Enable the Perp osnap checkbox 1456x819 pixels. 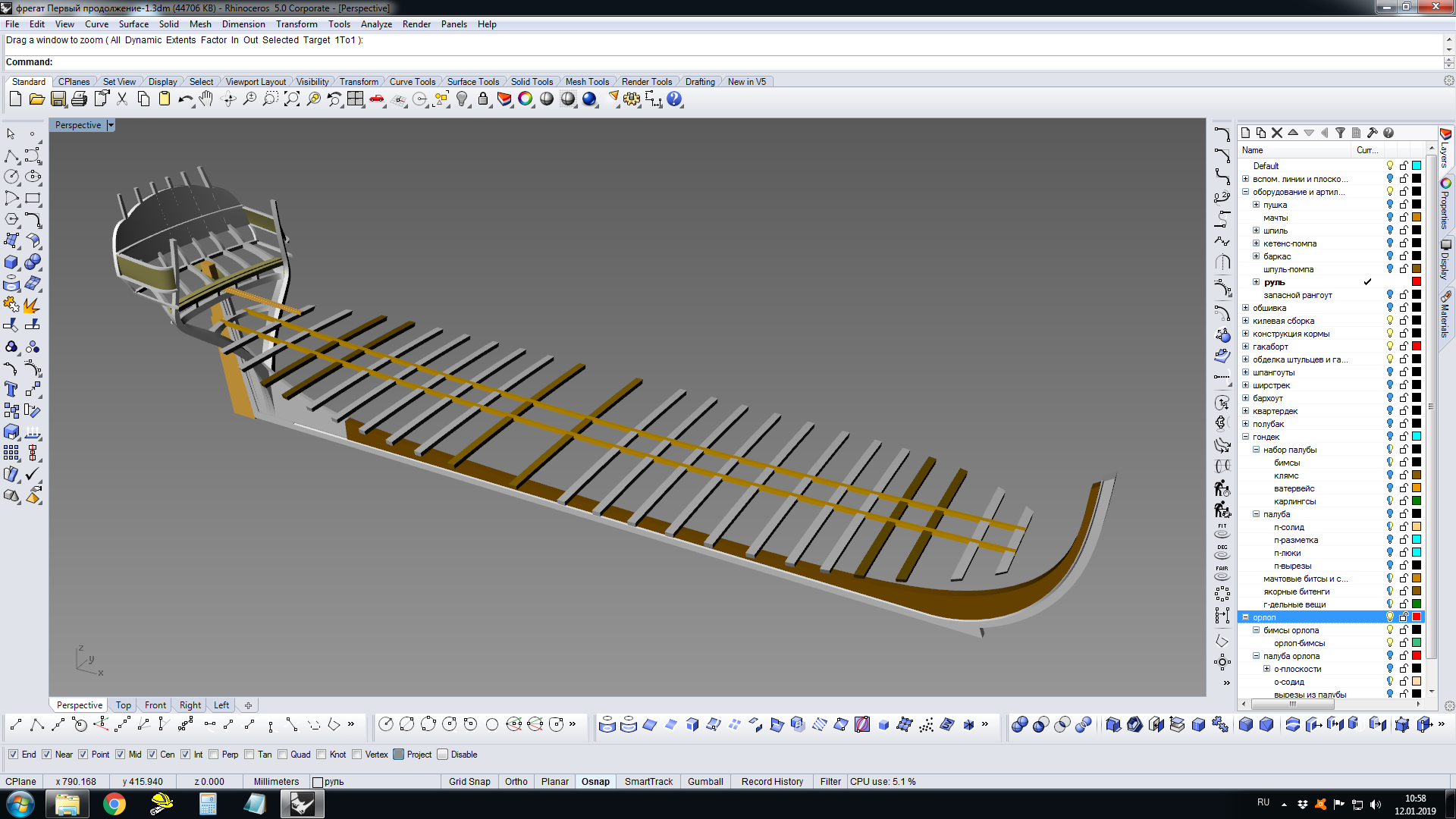(x=214, y=755)
